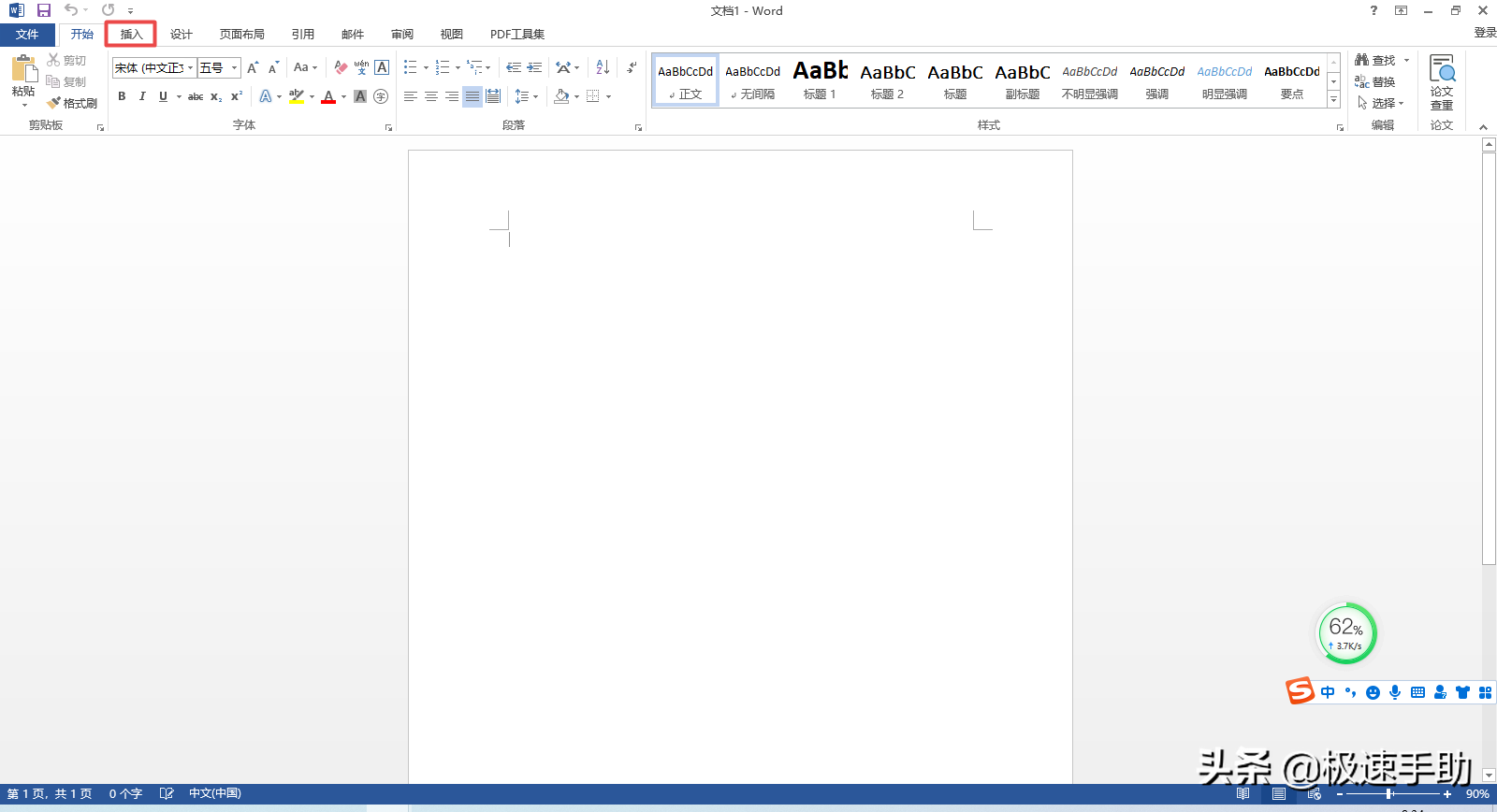
Task: Switch to the 插入 (Insert) tab
Action: (131, 35)
